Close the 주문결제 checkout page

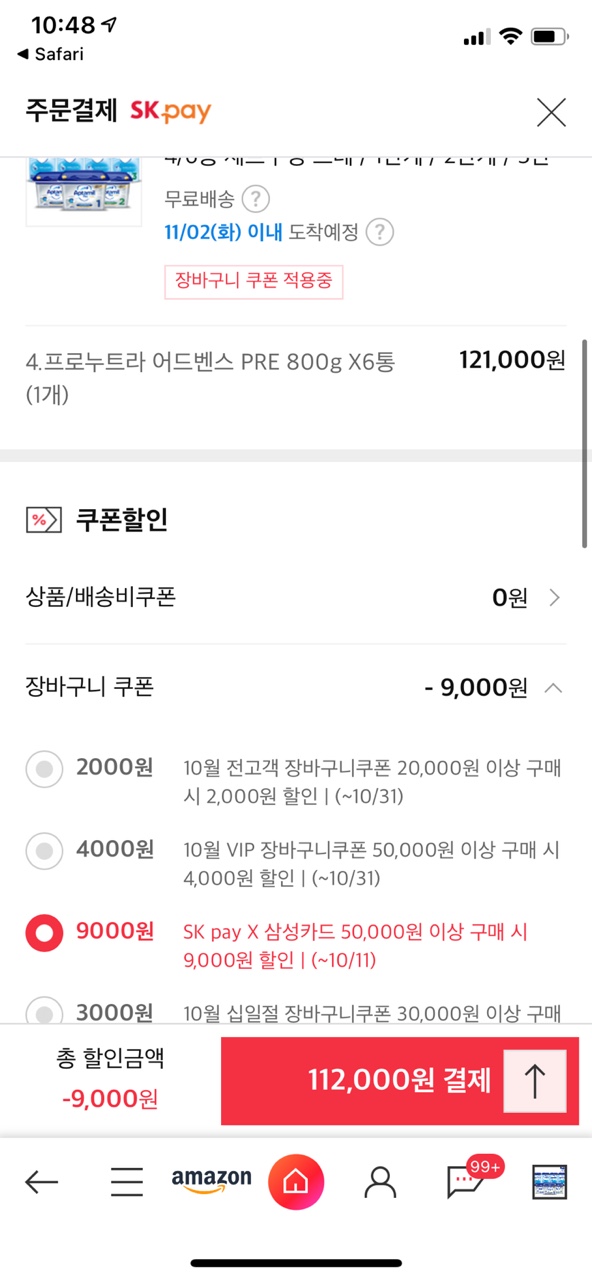tap(551, 112)
